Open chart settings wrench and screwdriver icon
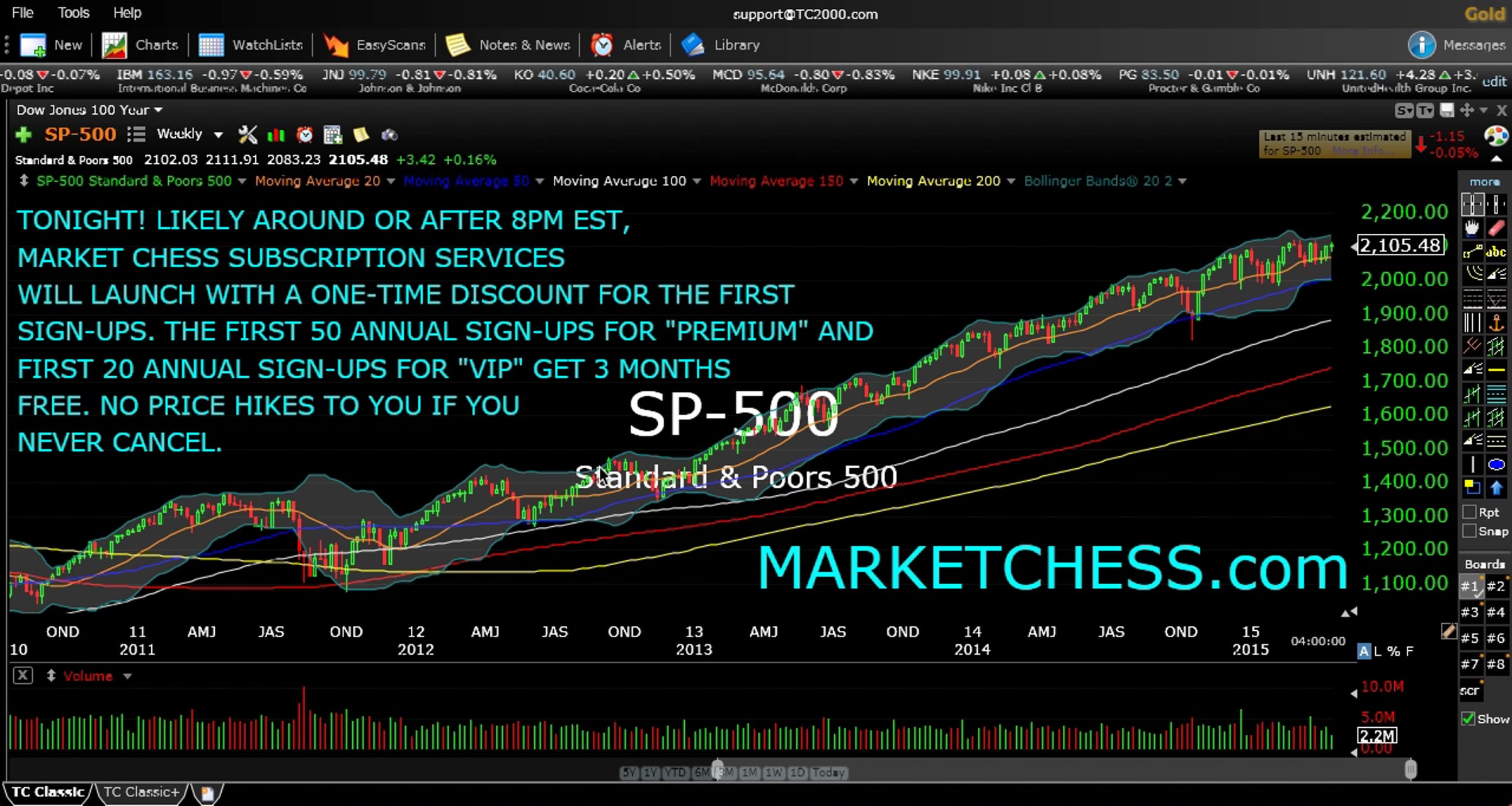Screen dimensions: 1512x806 pos(248,134)
